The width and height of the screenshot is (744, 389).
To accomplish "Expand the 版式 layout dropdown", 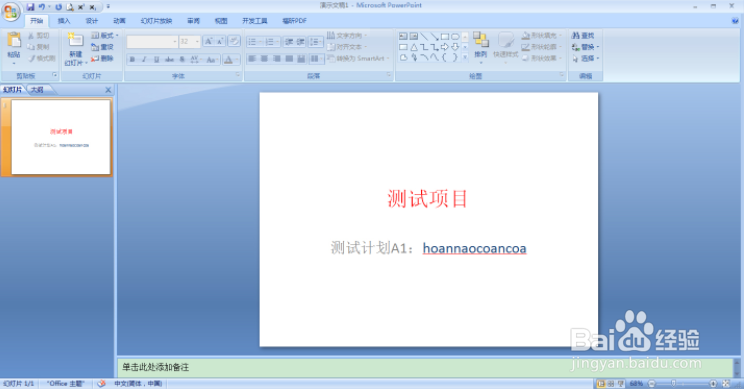I will [x=104, y=36].
